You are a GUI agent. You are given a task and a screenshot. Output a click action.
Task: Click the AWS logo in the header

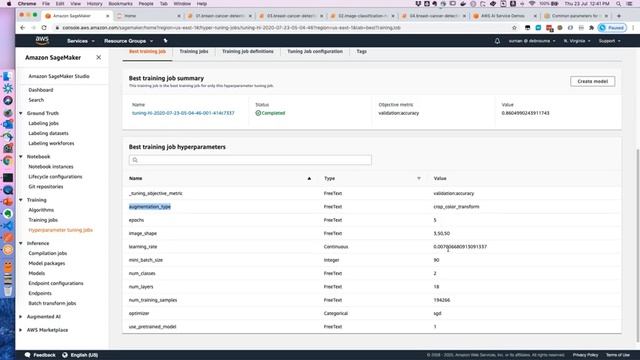tap(42, 40)
